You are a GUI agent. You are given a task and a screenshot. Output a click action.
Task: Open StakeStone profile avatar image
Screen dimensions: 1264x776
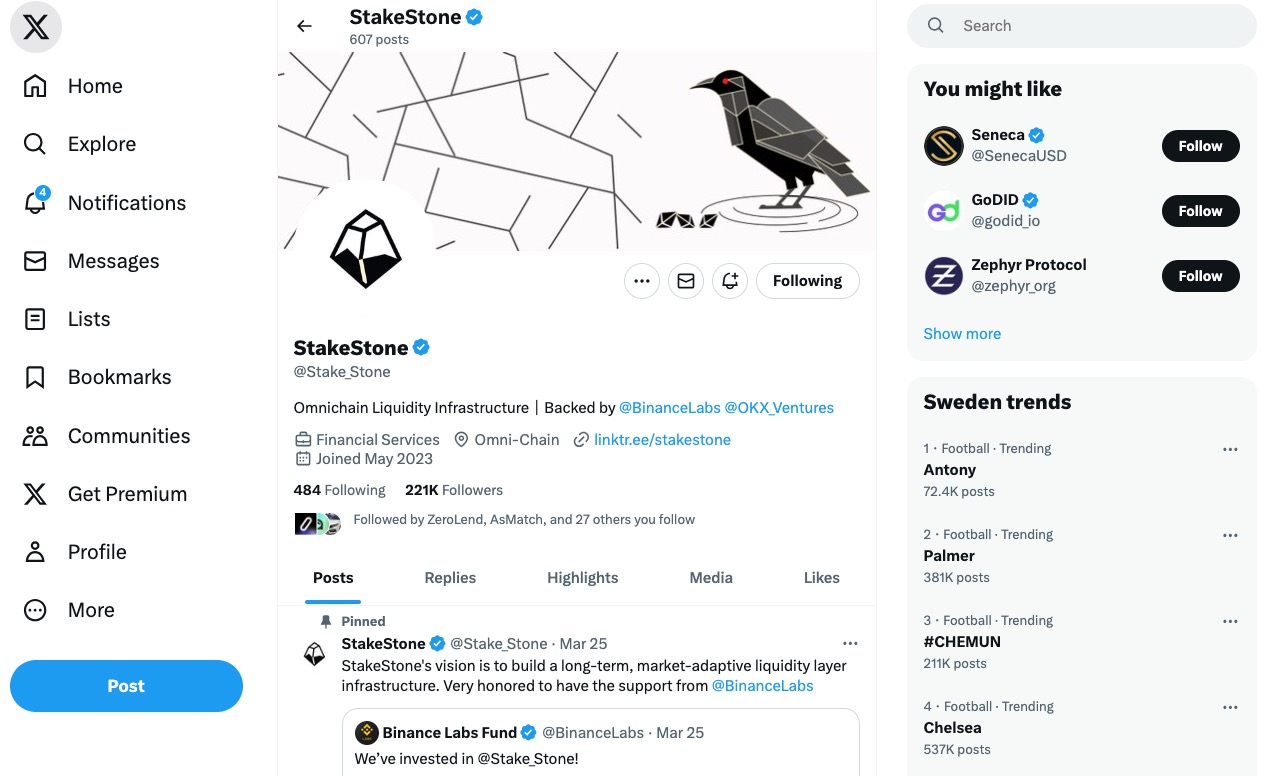pos(365,250)
